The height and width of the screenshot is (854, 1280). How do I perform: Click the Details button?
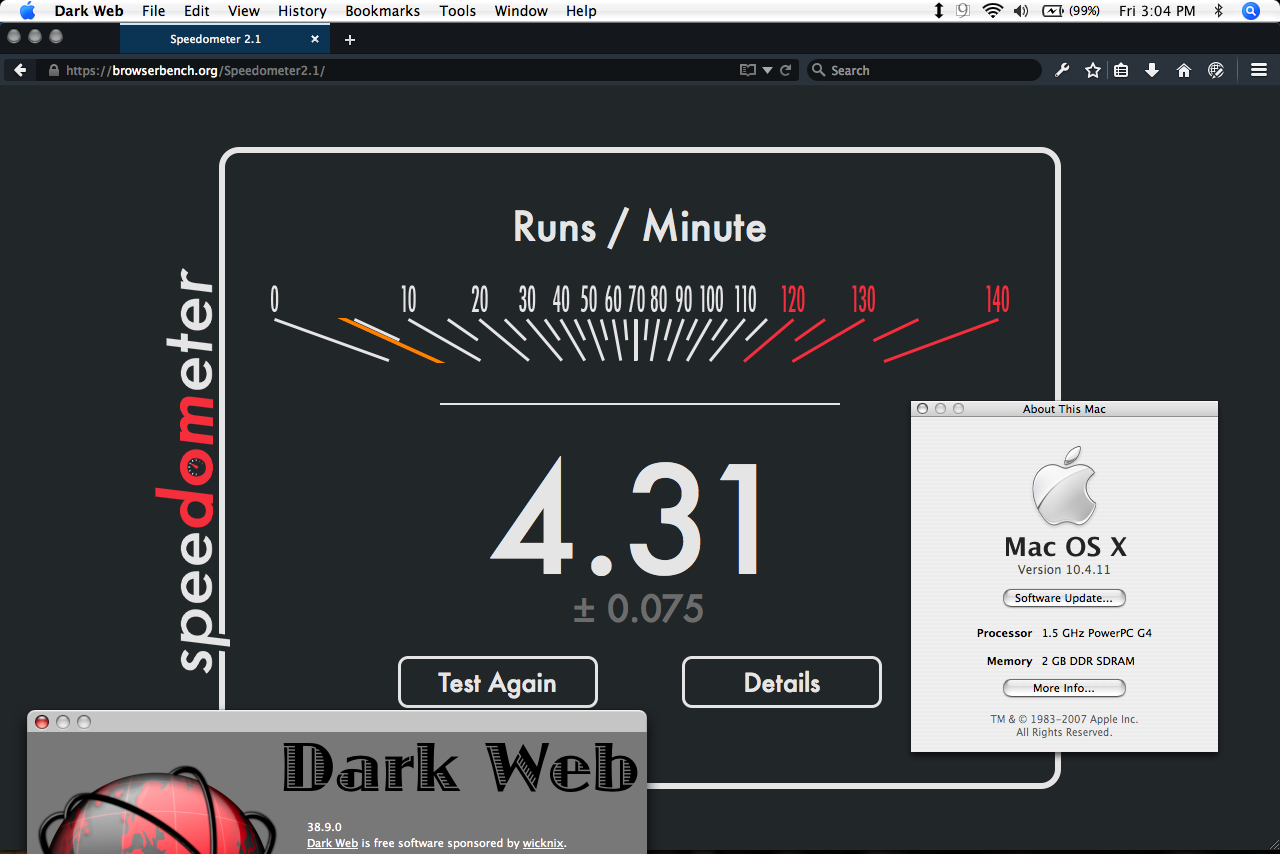click(782, 682)
